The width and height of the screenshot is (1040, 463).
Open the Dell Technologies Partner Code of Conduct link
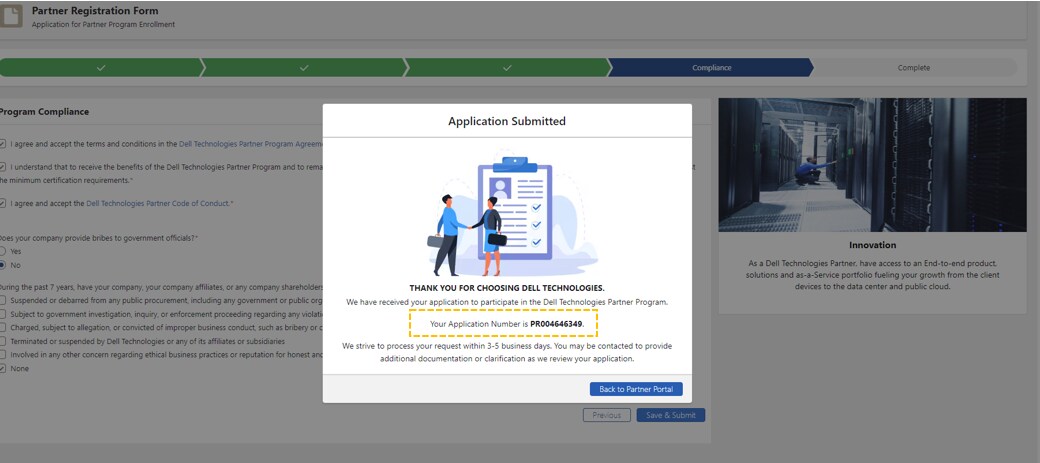tap(158, 204)
